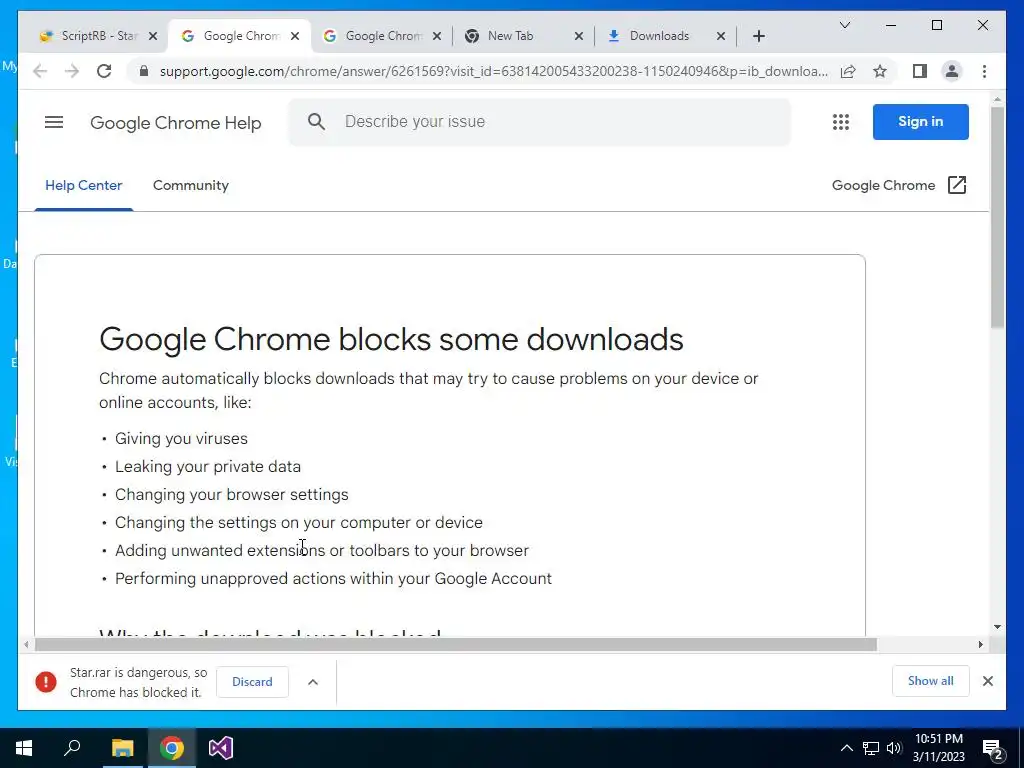Switch to the ScriptRB tab
Screen dimensions: 1024x768
pyautogui.click(x=99, y=36)
